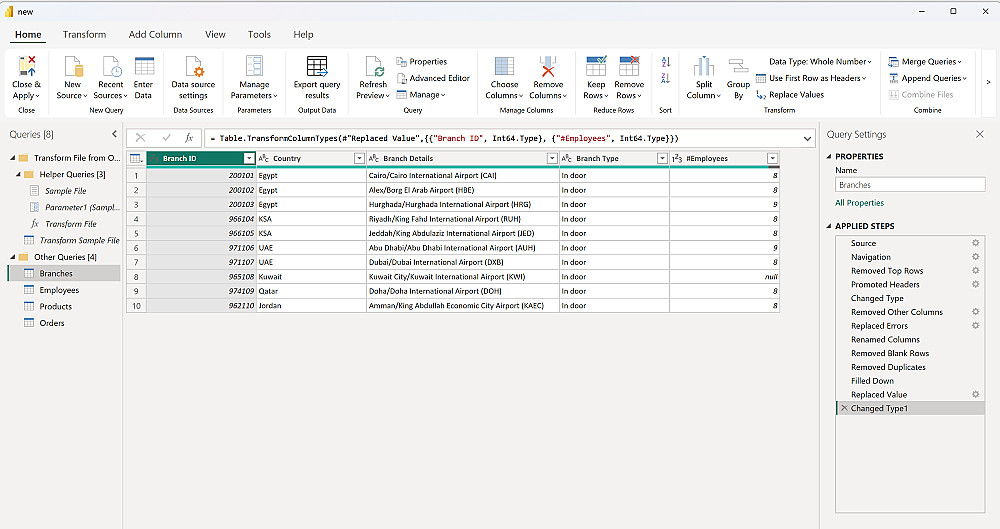Click the Sort ascending icon
This screenshot has height=529, width=1000.
[666, 62]
